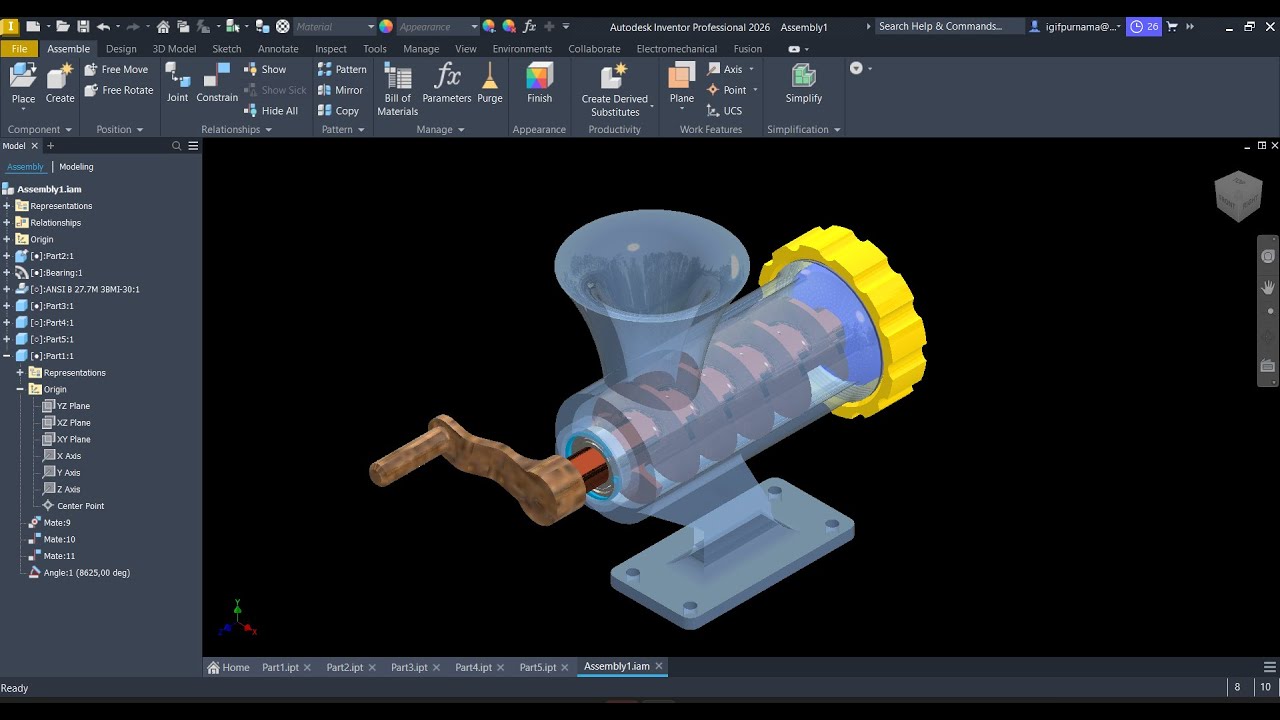The height and width of the screenshot is (720, 1280).
Task: Expand the Bearing:1 tree node
Action: pyautogui.click(x=7, y=273)
